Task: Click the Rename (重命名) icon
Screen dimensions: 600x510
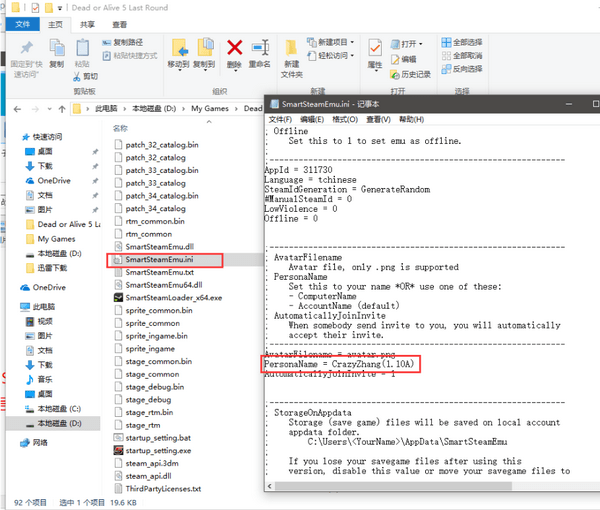Action: pos(260,47)
